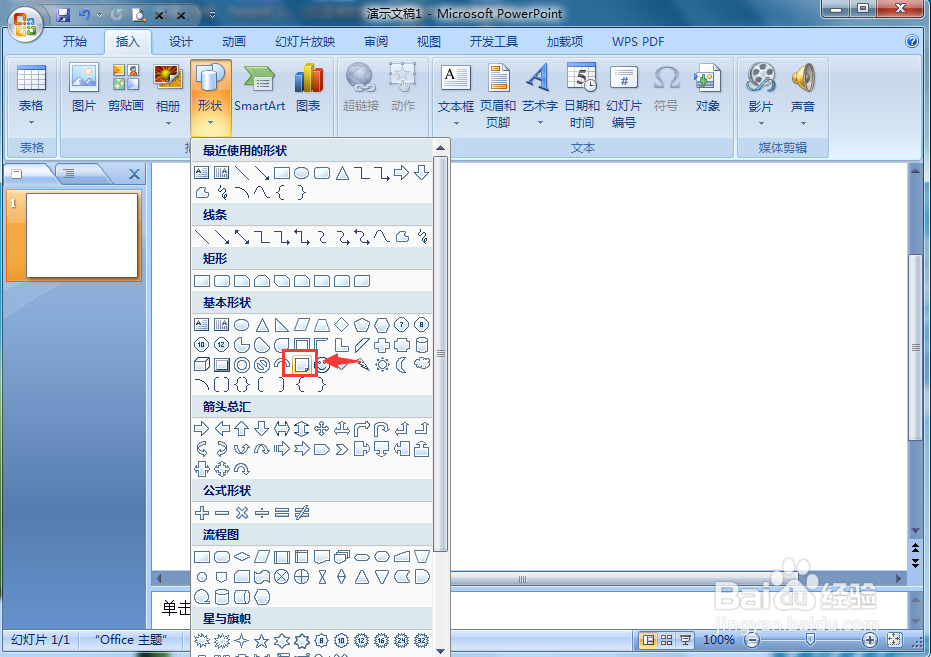
Task: Select the moon shape in 基本形状
Action: pyautogui.click(x=402, y=364)
